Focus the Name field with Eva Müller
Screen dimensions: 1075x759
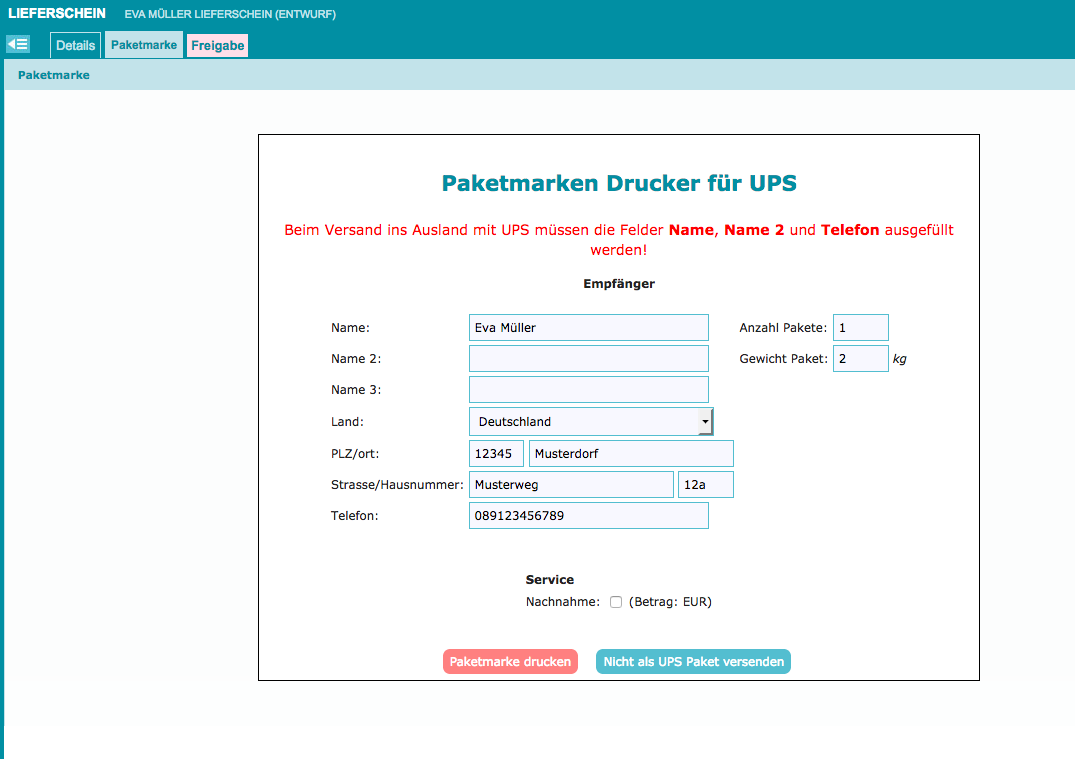click(588, 328)
